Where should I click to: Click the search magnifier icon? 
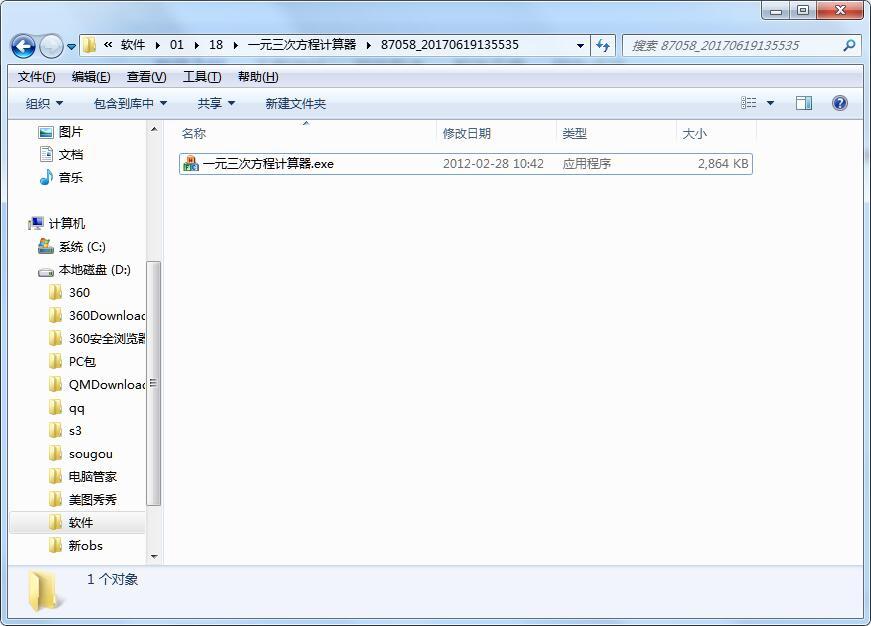click(849, 45)
